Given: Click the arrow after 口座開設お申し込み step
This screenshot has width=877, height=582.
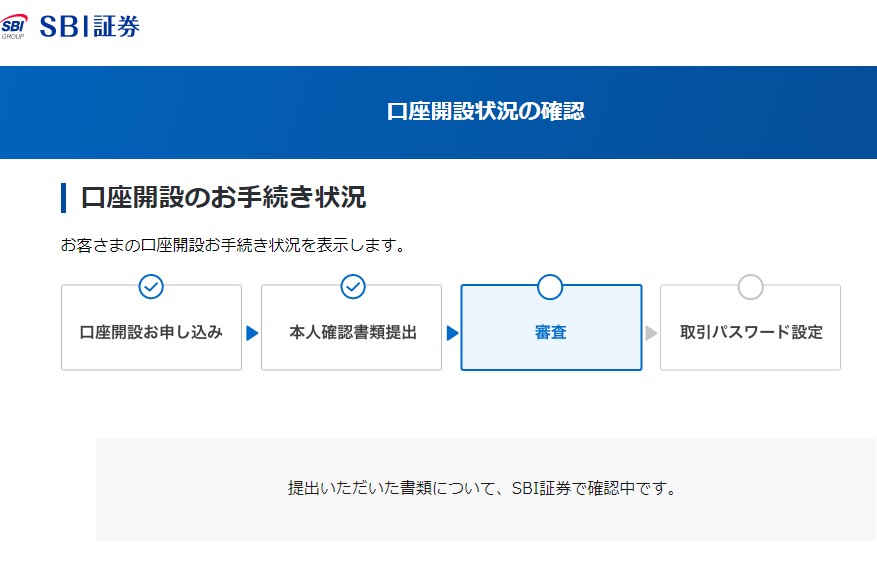Looking at the screenshot, I should [x=252, y=333].
